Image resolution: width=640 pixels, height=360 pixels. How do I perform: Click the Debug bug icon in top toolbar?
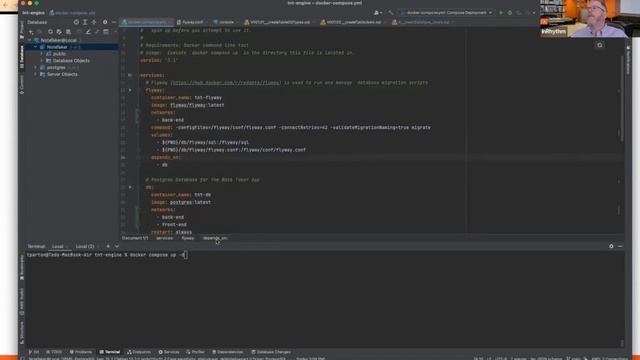point(510,13)
